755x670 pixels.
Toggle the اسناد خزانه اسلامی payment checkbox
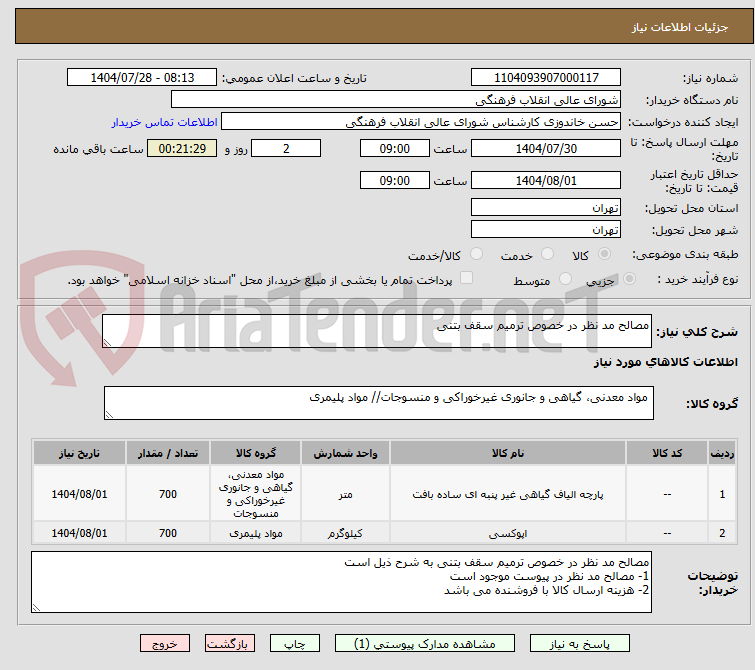pos(466,277)
